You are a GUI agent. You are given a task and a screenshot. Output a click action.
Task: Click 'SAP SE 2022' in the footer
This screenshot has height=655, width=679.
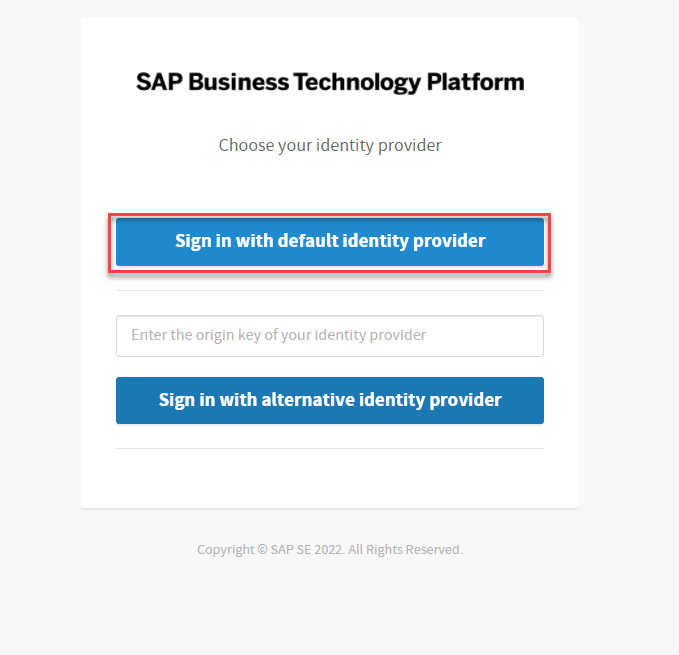click(306, 550)
